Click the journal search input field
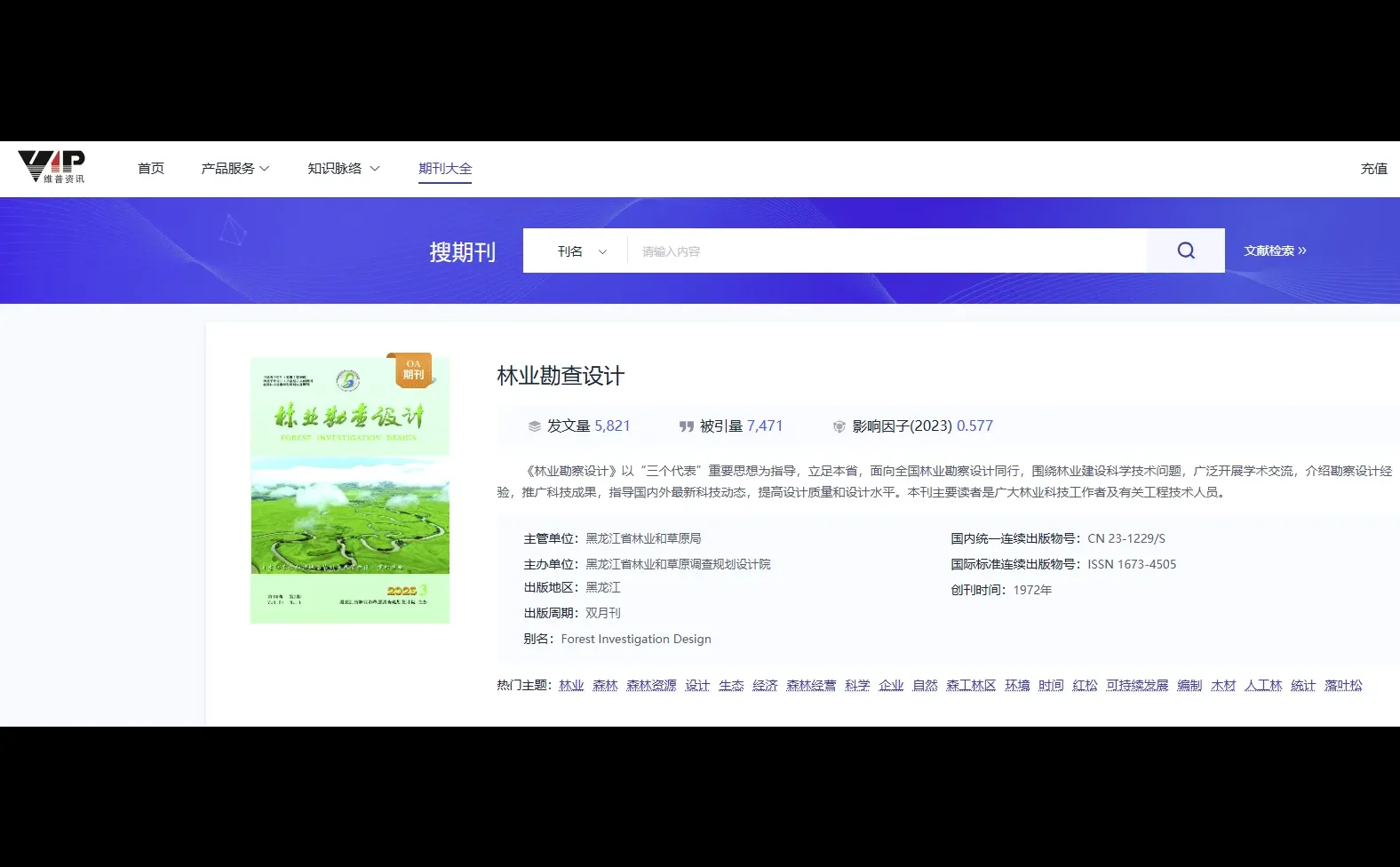The height and width of the screenshot is (867, 1400). [887, 251]
